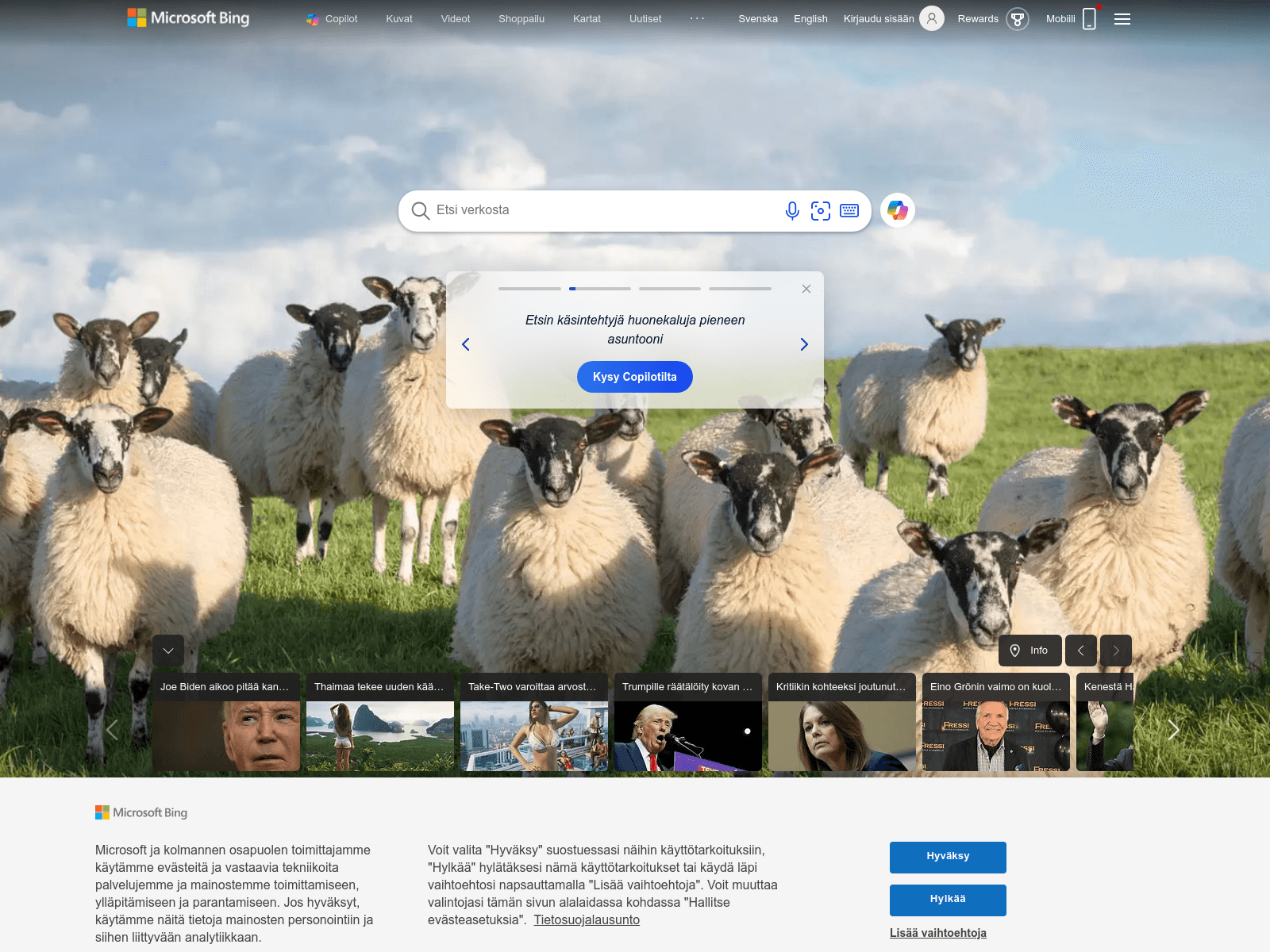Open Thaimaa tekee uuden news card
The height and width of the screenshot is (952, 1270).
380,722
